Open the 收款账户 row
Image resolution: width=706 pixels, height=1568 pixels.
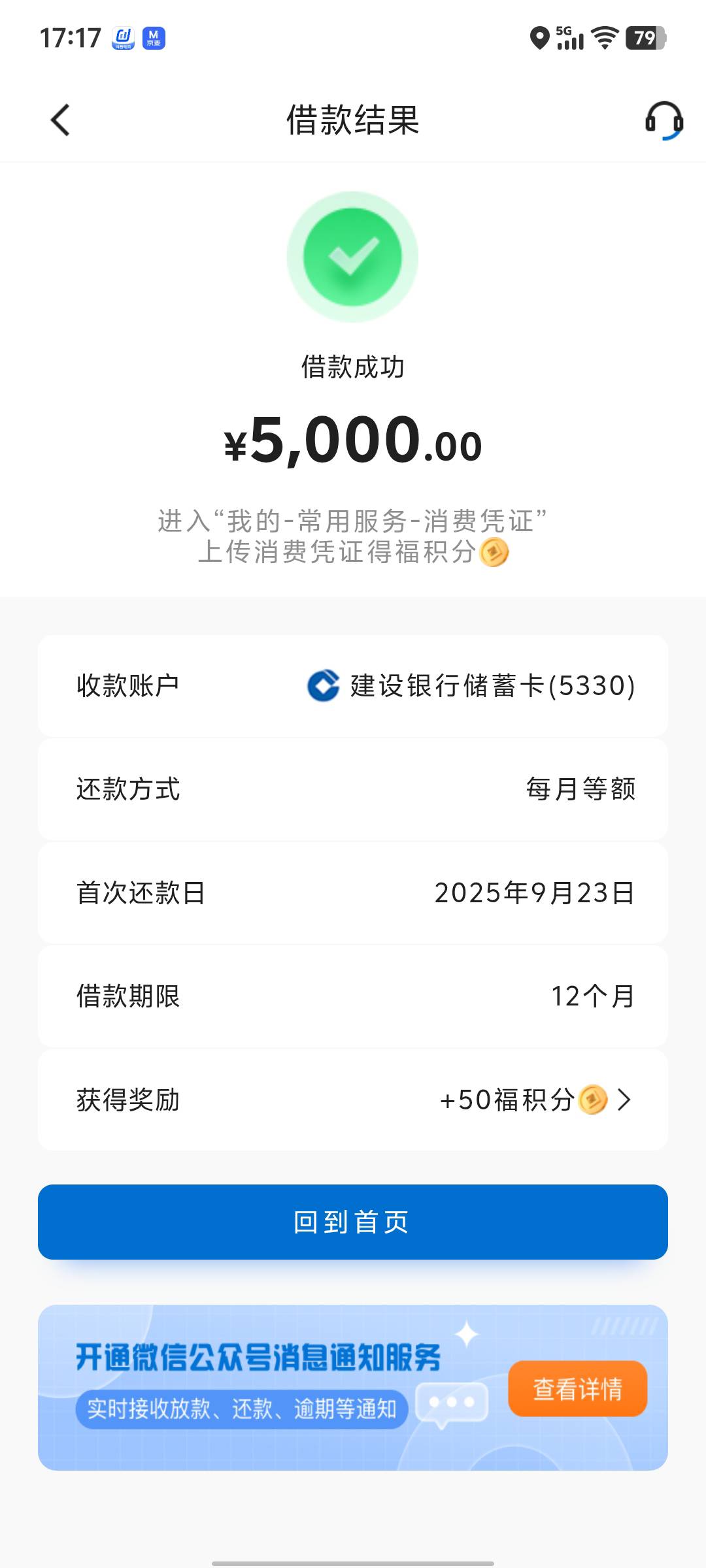coord(353,686)
